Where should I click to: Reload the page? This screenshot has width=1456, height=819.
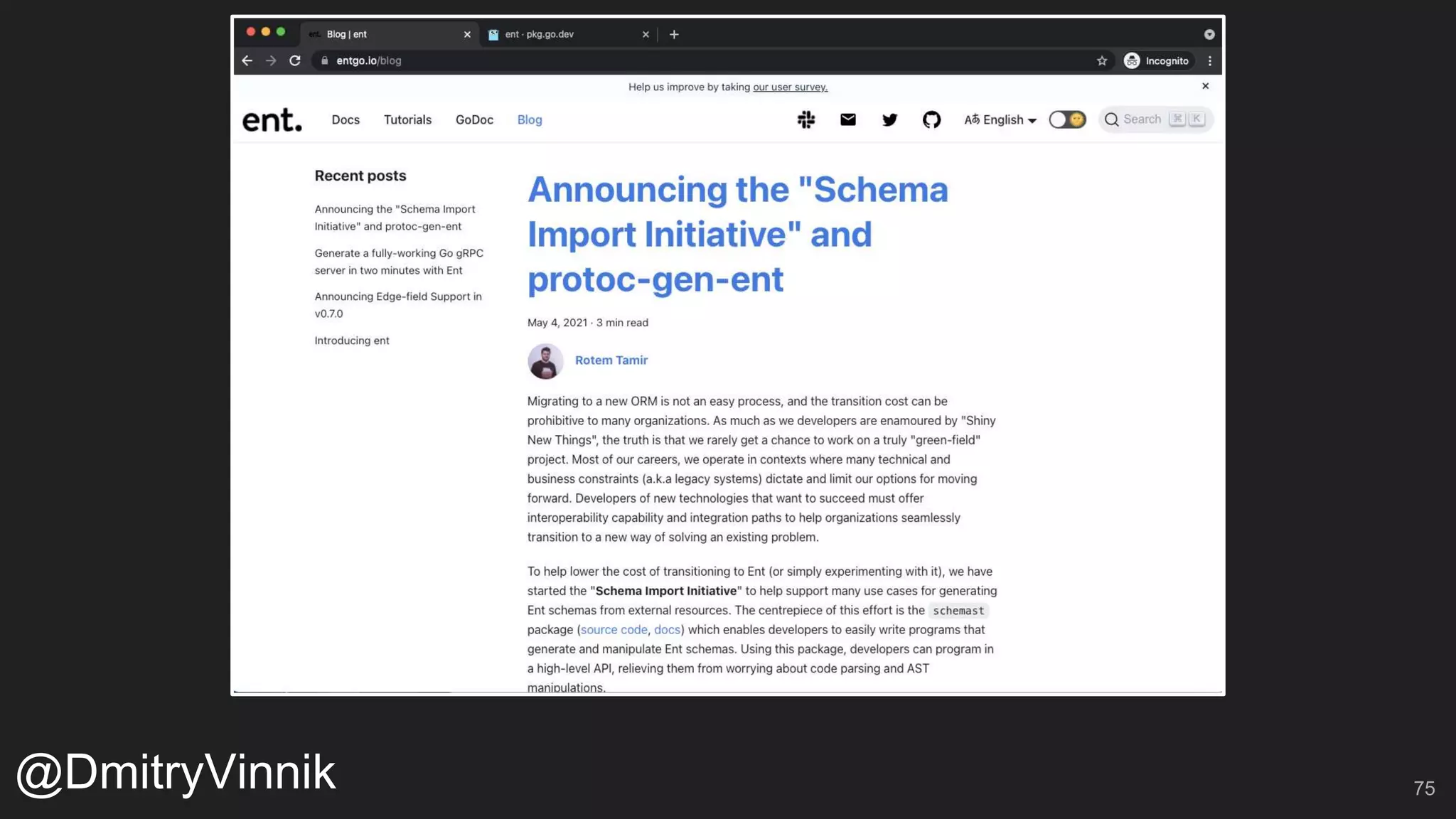coord(295,61)
